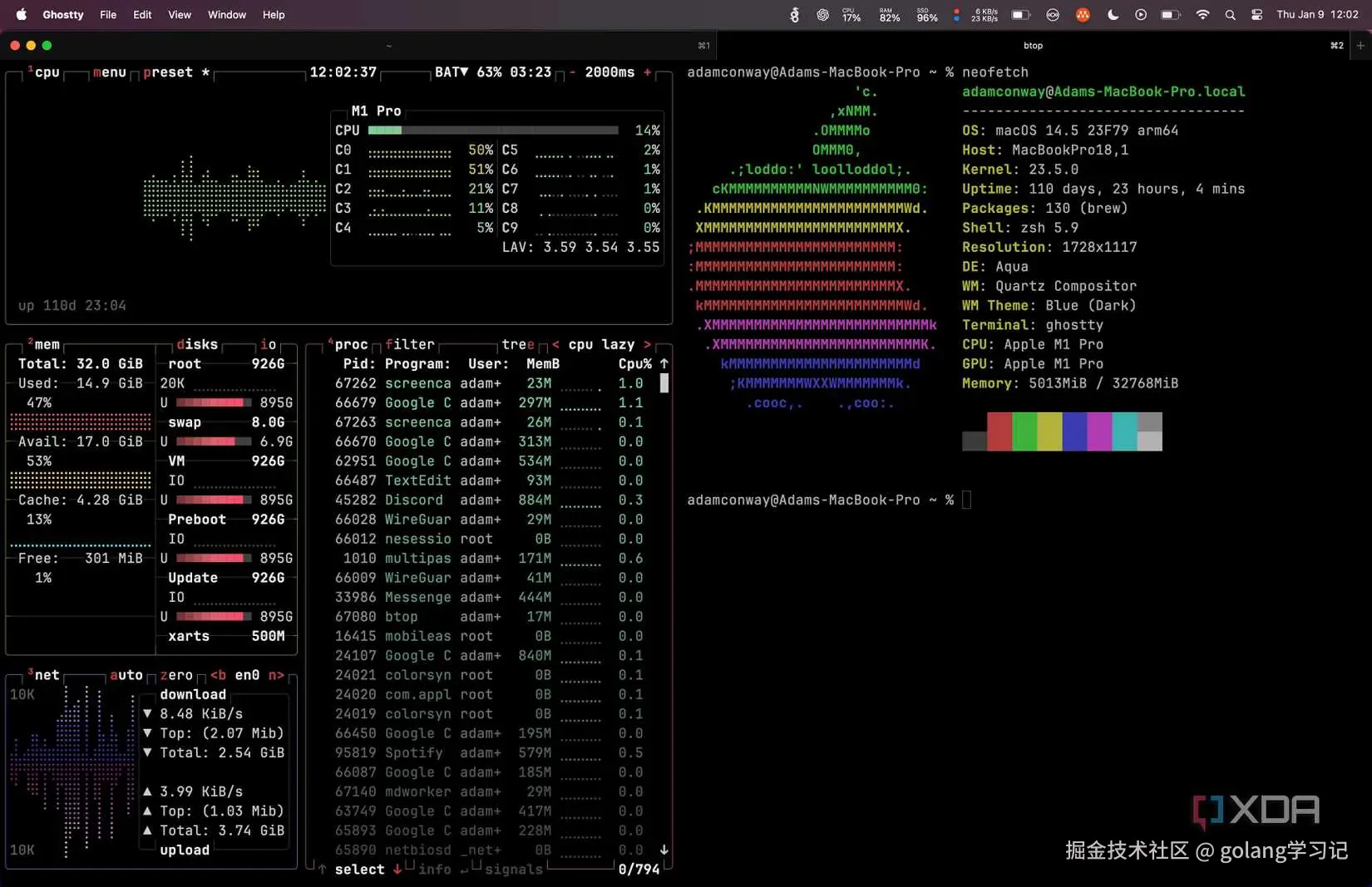Toggle lazy CPU sorting in proc
This screenshot has width=1372, height=887.
[618, 344]
